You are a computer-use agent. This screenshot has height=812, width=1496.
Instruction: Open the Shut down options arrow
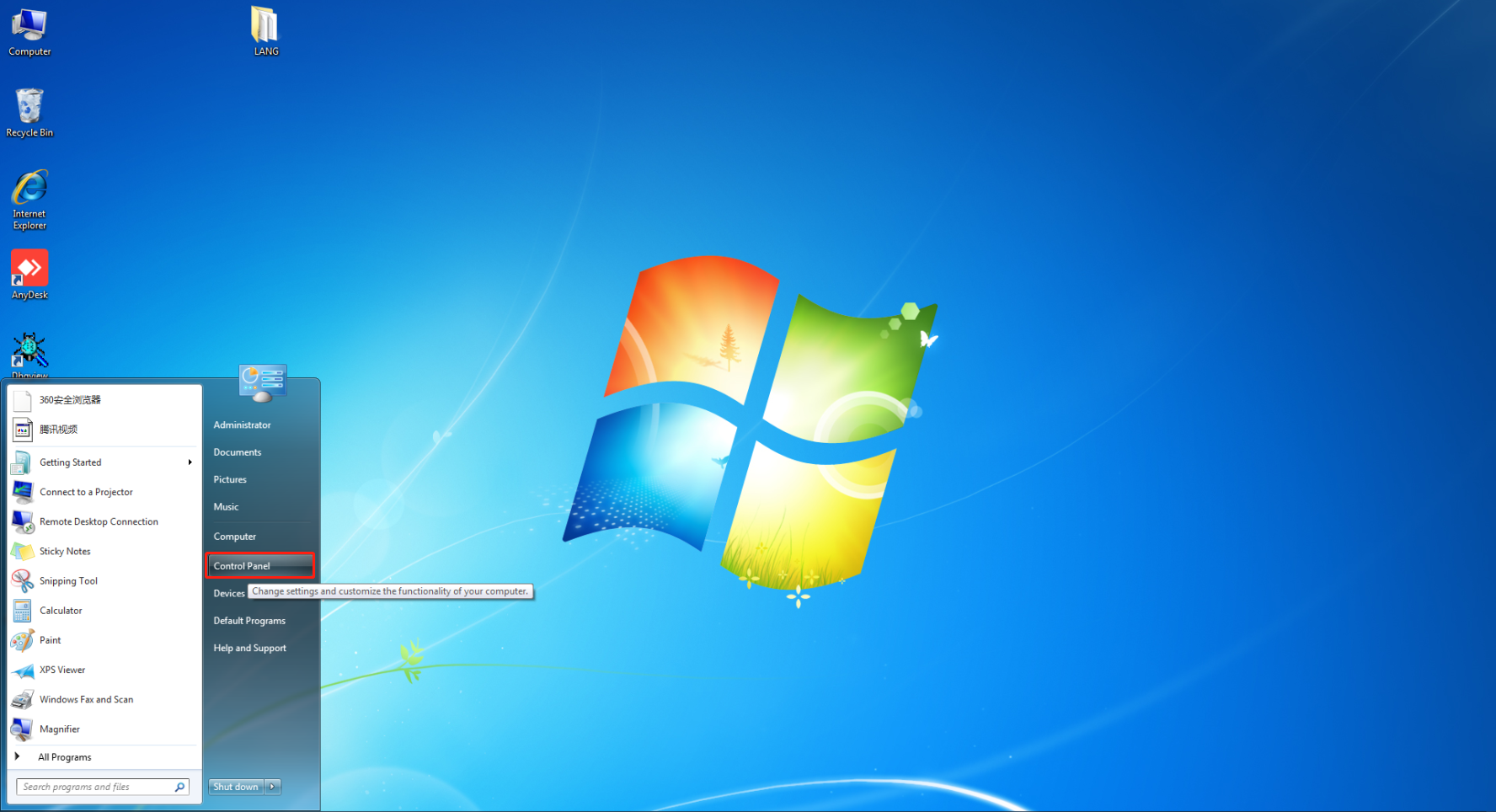pyautogui.click(x=273, y=787)
